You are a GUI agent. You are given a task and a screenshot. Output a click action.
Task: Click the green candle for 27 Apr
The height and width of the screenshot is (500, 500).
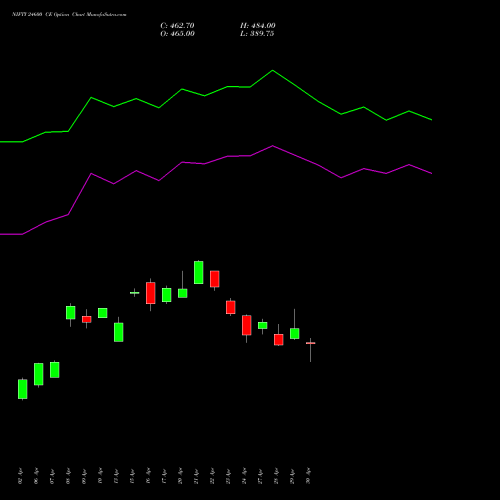[263, 325]
